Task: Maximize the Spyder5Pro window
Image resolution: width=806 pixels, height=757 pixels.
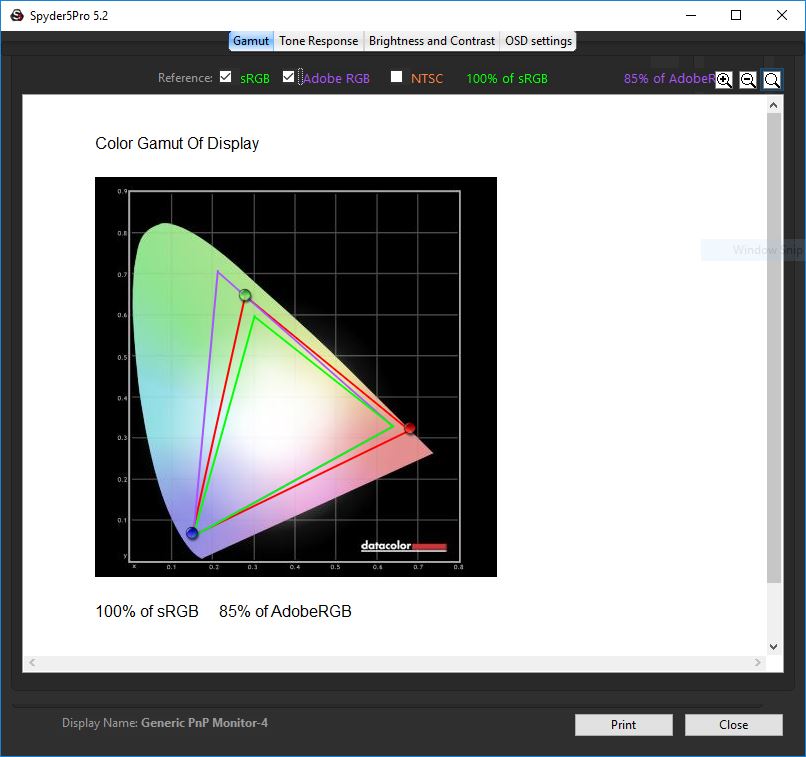Action: click(x=736, y=15)
